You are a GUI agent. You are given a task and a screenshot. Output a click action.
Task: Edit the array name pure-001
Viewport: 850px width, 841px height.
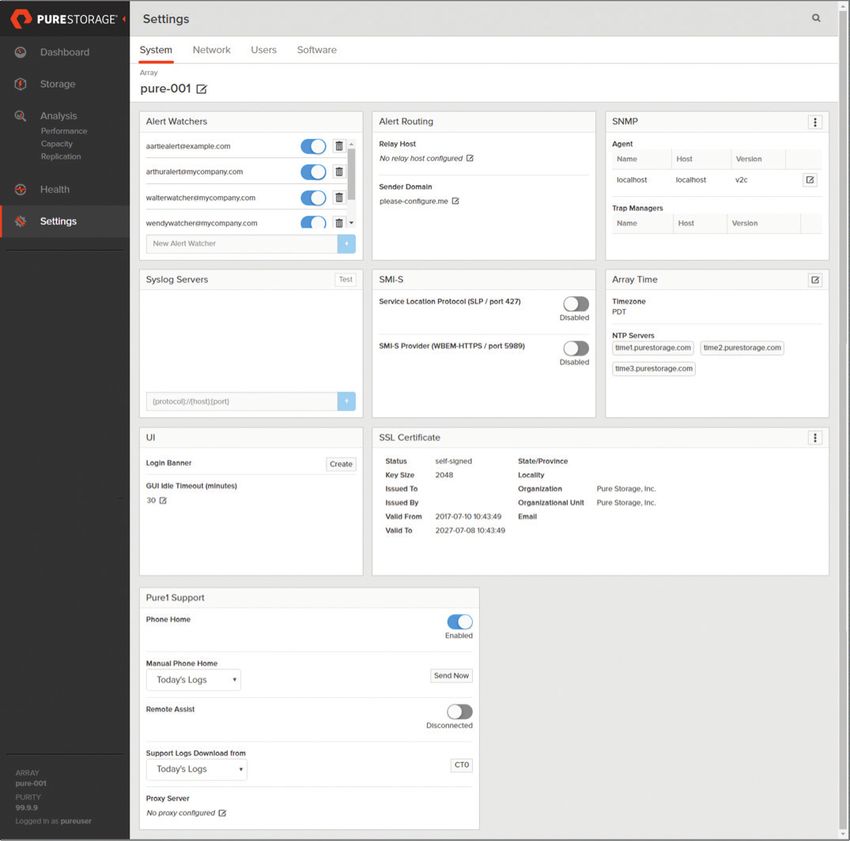tap(201, 89)
